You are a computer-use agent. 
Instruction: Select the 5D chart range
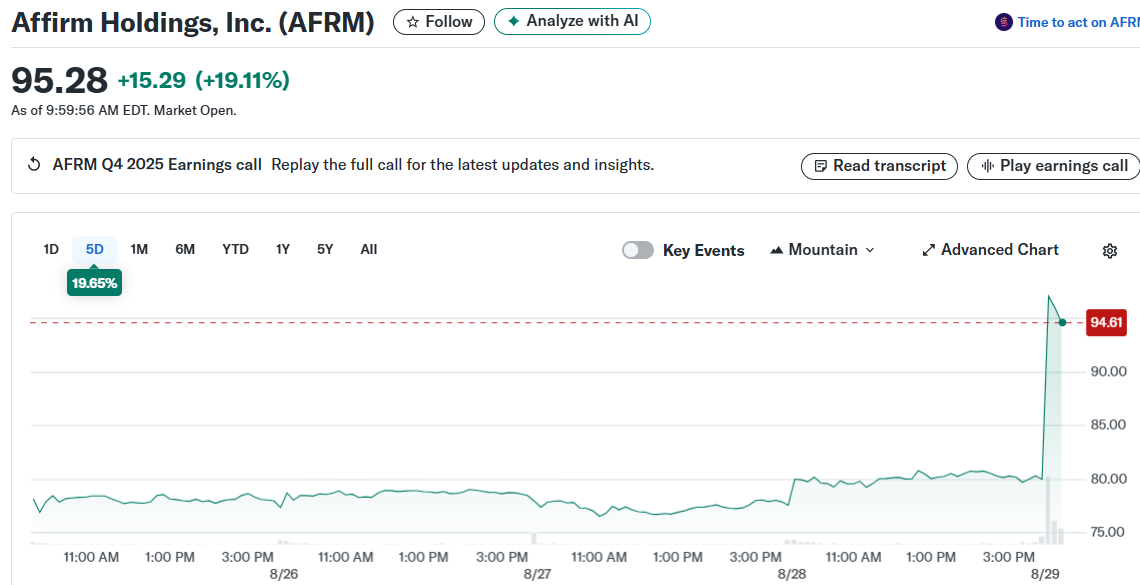(95, 249)
